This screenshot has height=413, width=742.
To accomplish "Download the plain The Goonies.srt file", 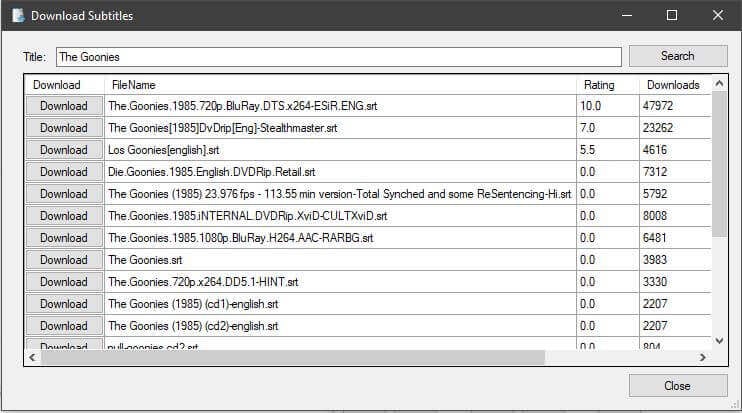I will click(x=64, y=260).
